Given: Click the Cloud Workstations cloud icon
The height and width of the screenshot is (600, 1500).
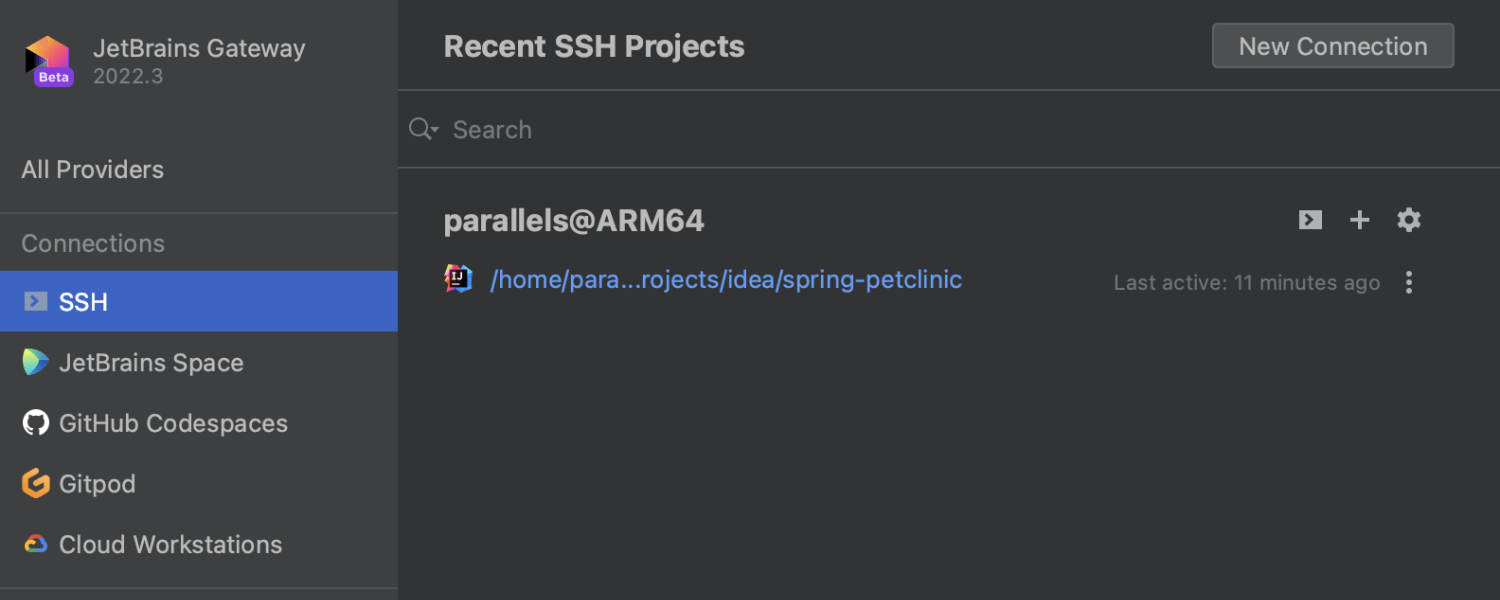Looking at the screenshot, I should click(36, 544).
